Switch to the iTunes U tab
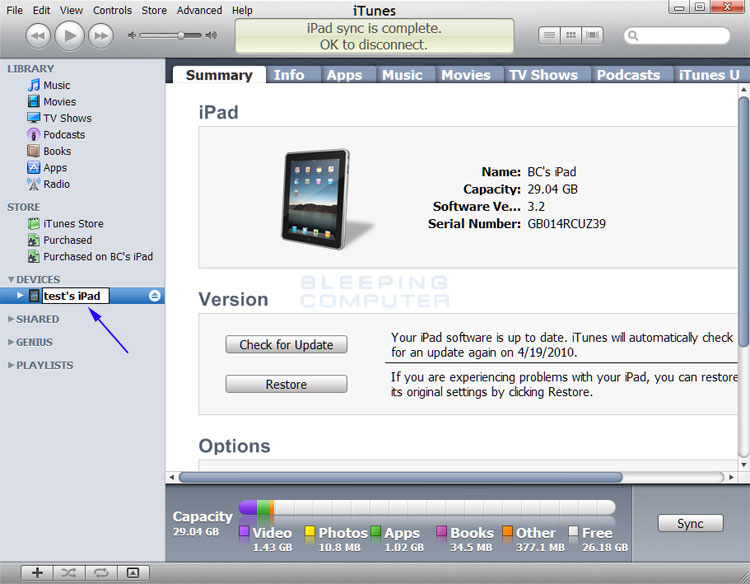750x584 pixels. tap(709, 75)
